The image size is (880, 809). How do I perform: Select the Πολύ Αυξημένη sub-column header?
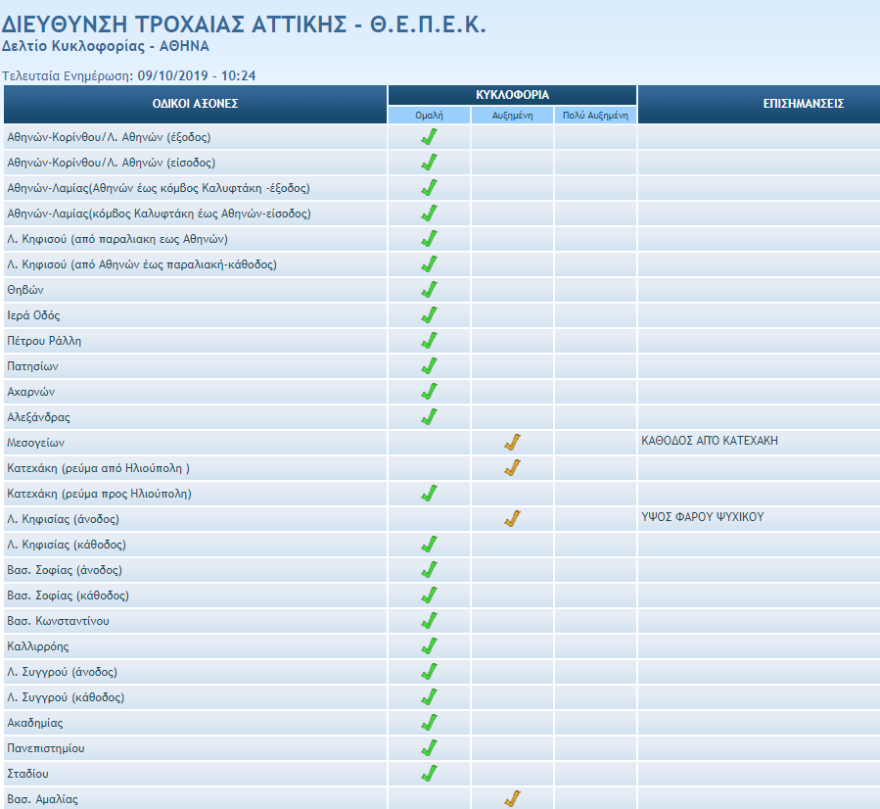[x=595, y=115]
